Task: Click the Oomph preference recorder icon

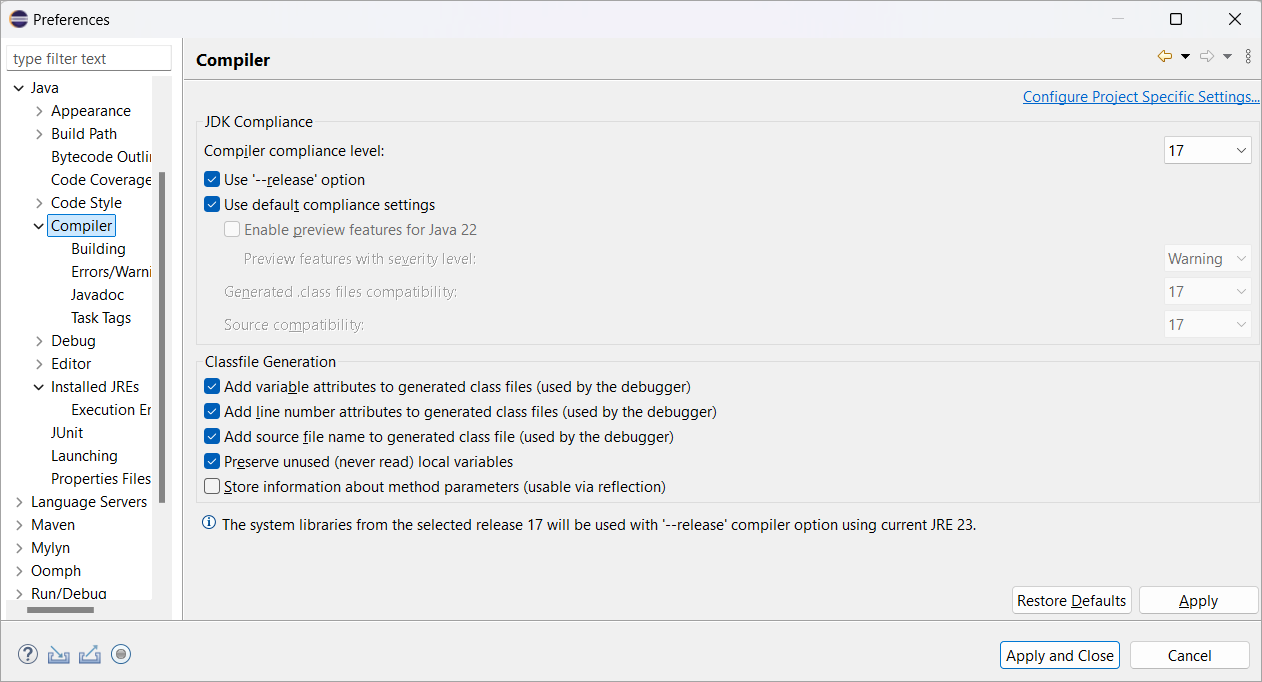Action: click(121, 655)
